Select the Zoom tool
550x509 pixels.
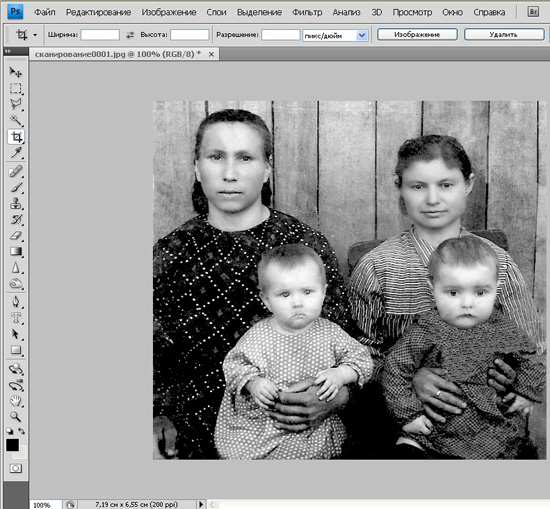(15, 417)
